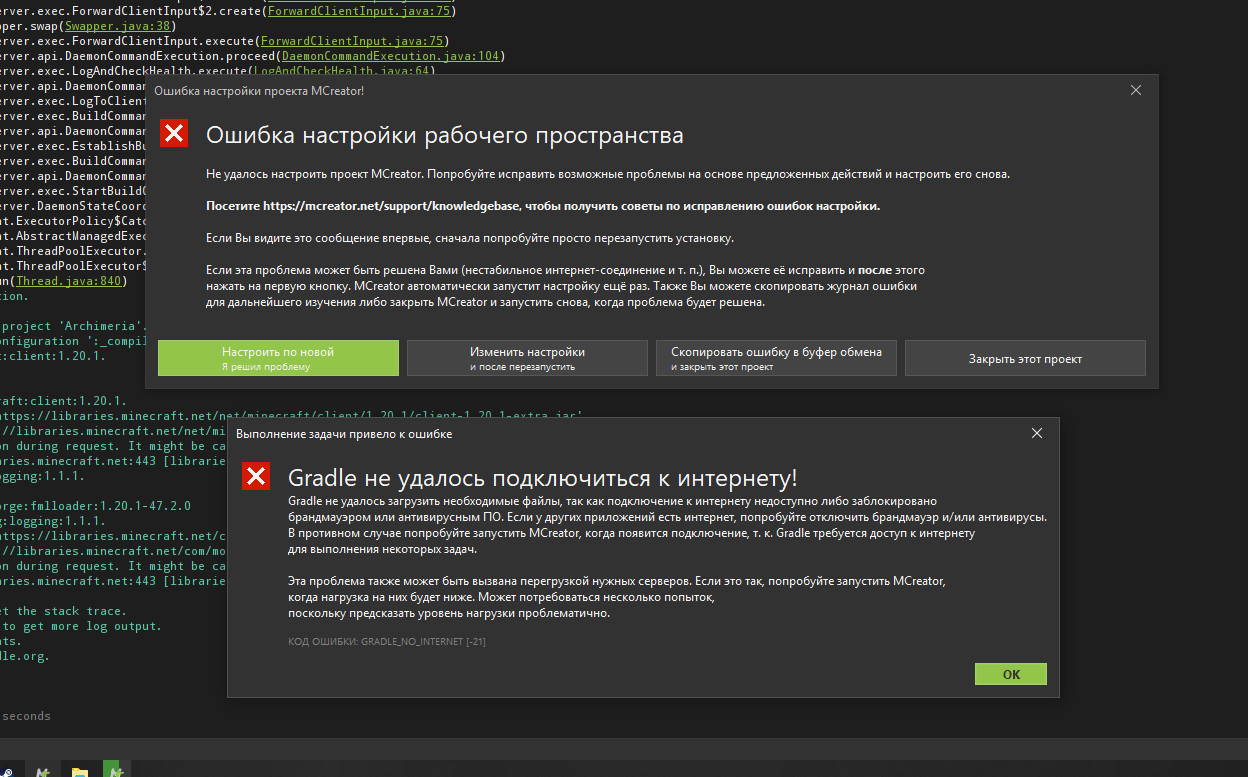Click the mcreator.net/support/knowledgebase text line

point(543,206)
